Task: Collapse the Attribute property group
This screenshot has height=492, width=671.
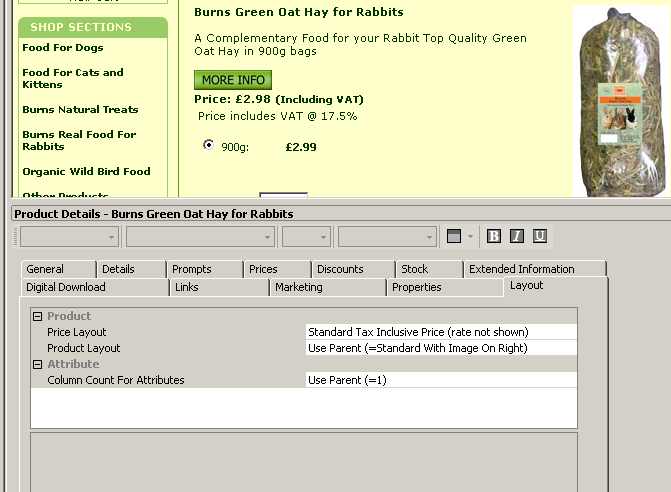Action: tap(37, 364)
